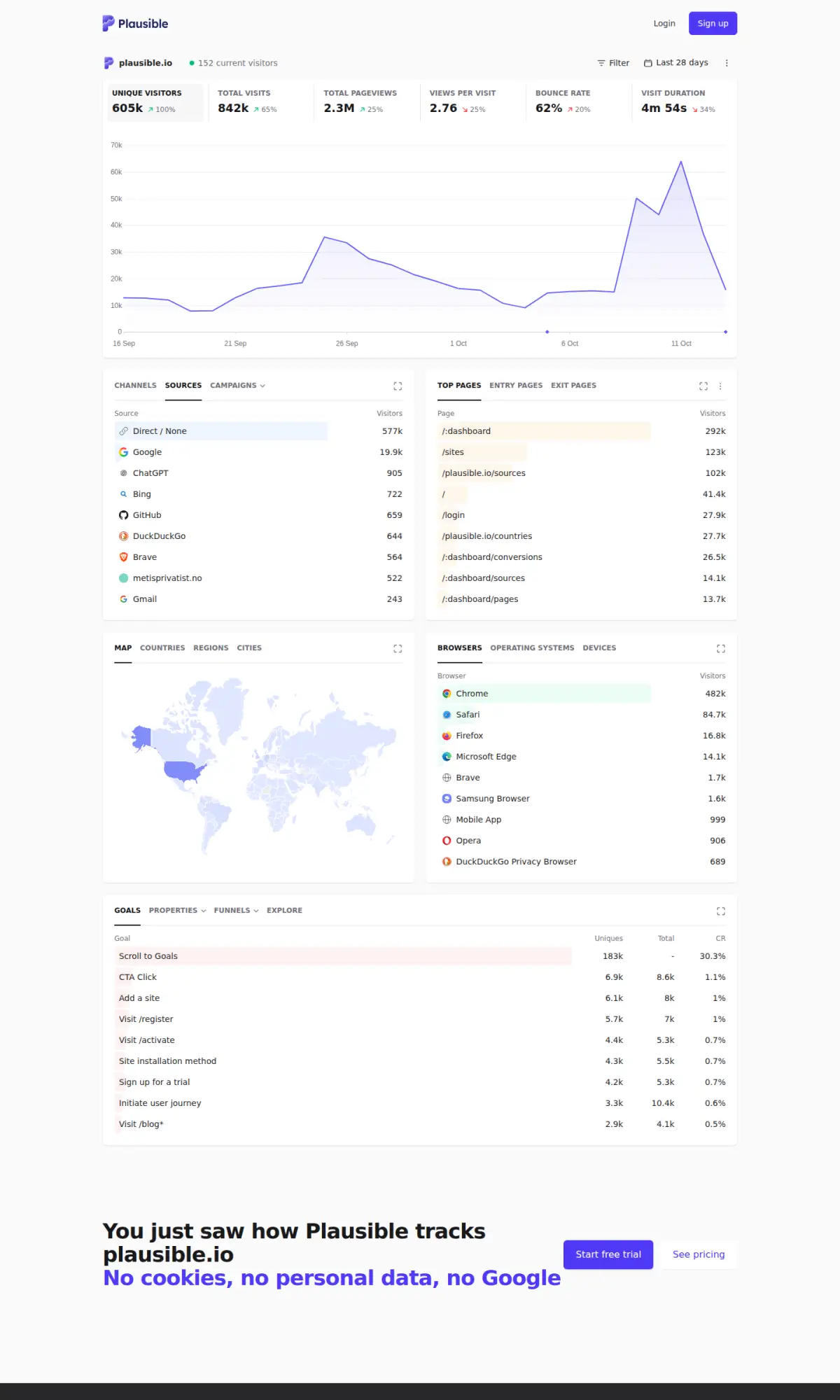Click the chart peak near 11 Oct

680,162
